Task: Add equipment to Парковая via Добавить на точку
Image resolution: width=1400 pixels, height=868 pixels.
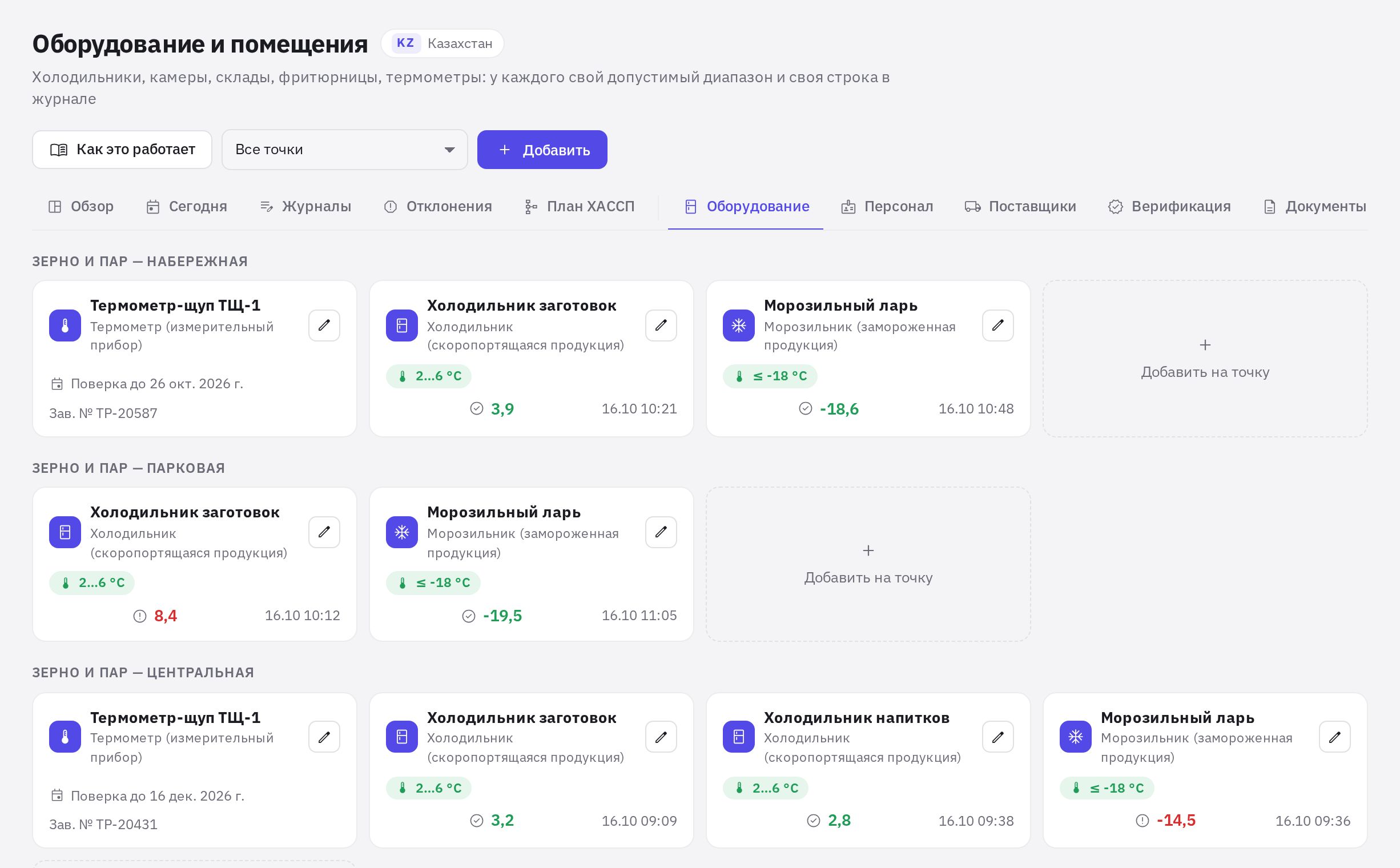Action: click(868, 564)
